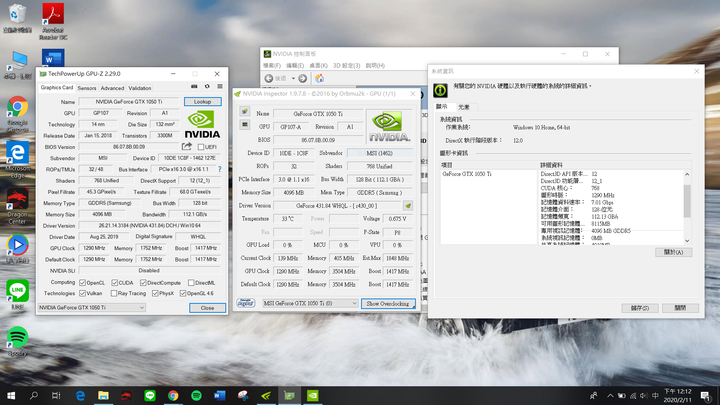The width and height of the screenshot is (720, 405).
Task: Click the BIOS export share icon in GPU-Z
Action: pyautogui.click(x=186, y=146)
